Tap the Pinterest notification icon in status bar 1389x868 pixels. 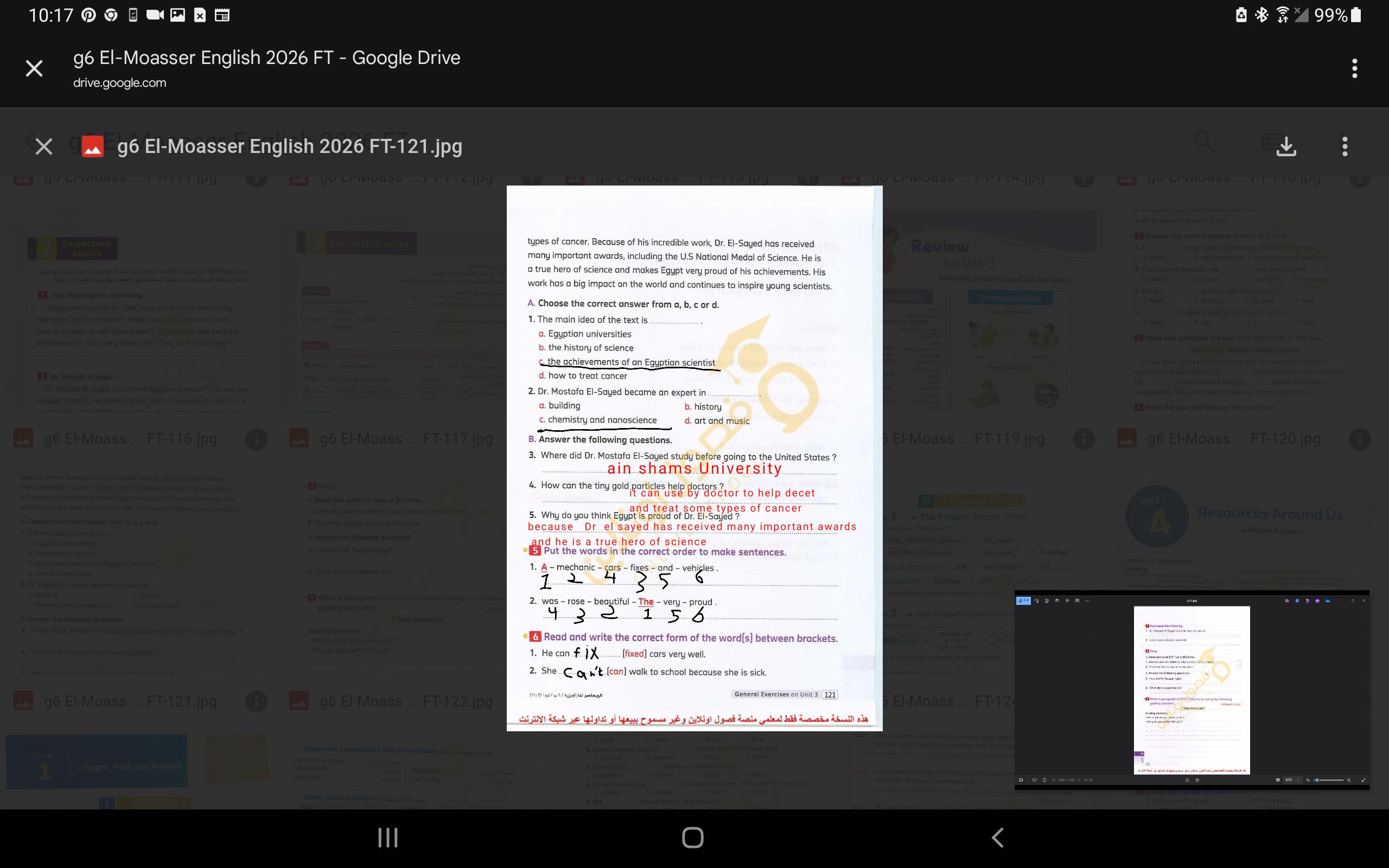coord(88,15)
